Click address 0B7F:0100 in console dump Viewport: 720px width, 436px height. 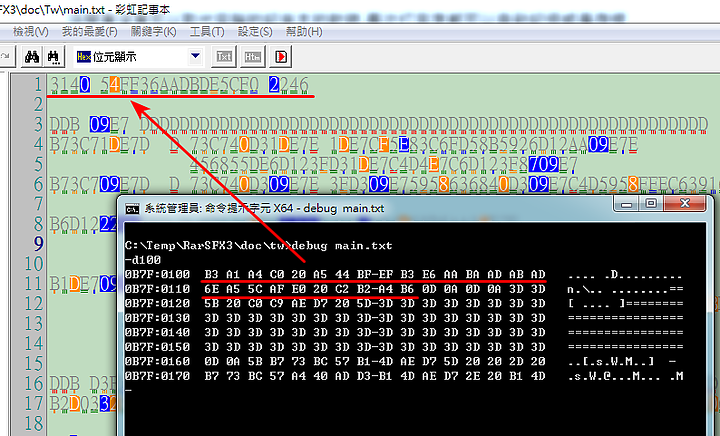coord(158,274)
